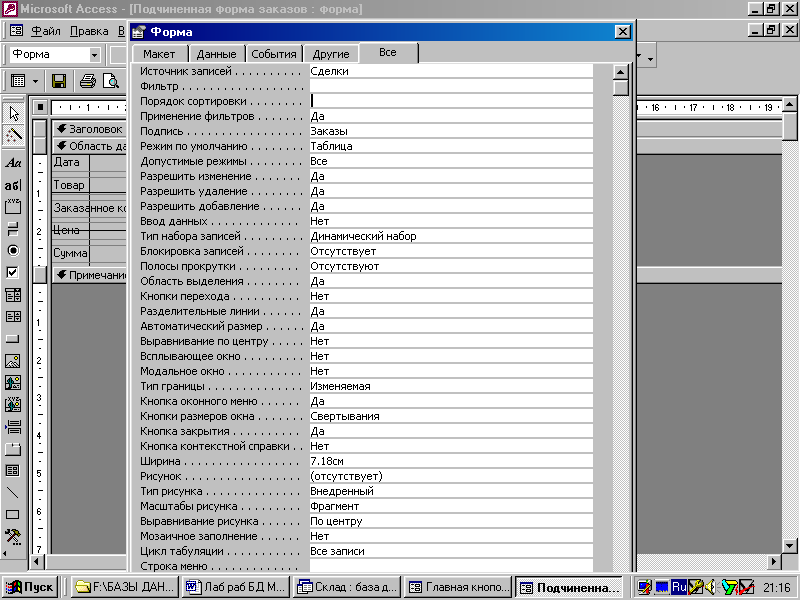The height and width of the screenshot is (600, 800).
Task: Open F:\БАЗЫ ДАН... taskbar button
Action: [125, 587]
